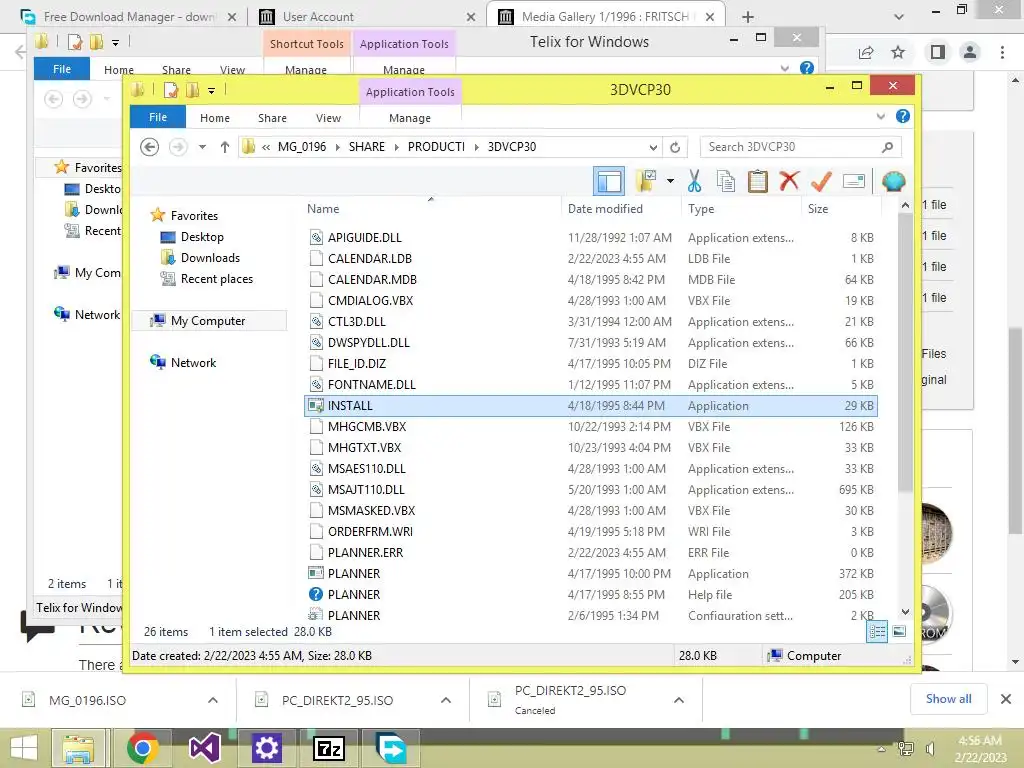Viewport: 1024px width, 768px height.
Task: Click SHARE in address breadcrumb
Action: click(x=366, y=147)
